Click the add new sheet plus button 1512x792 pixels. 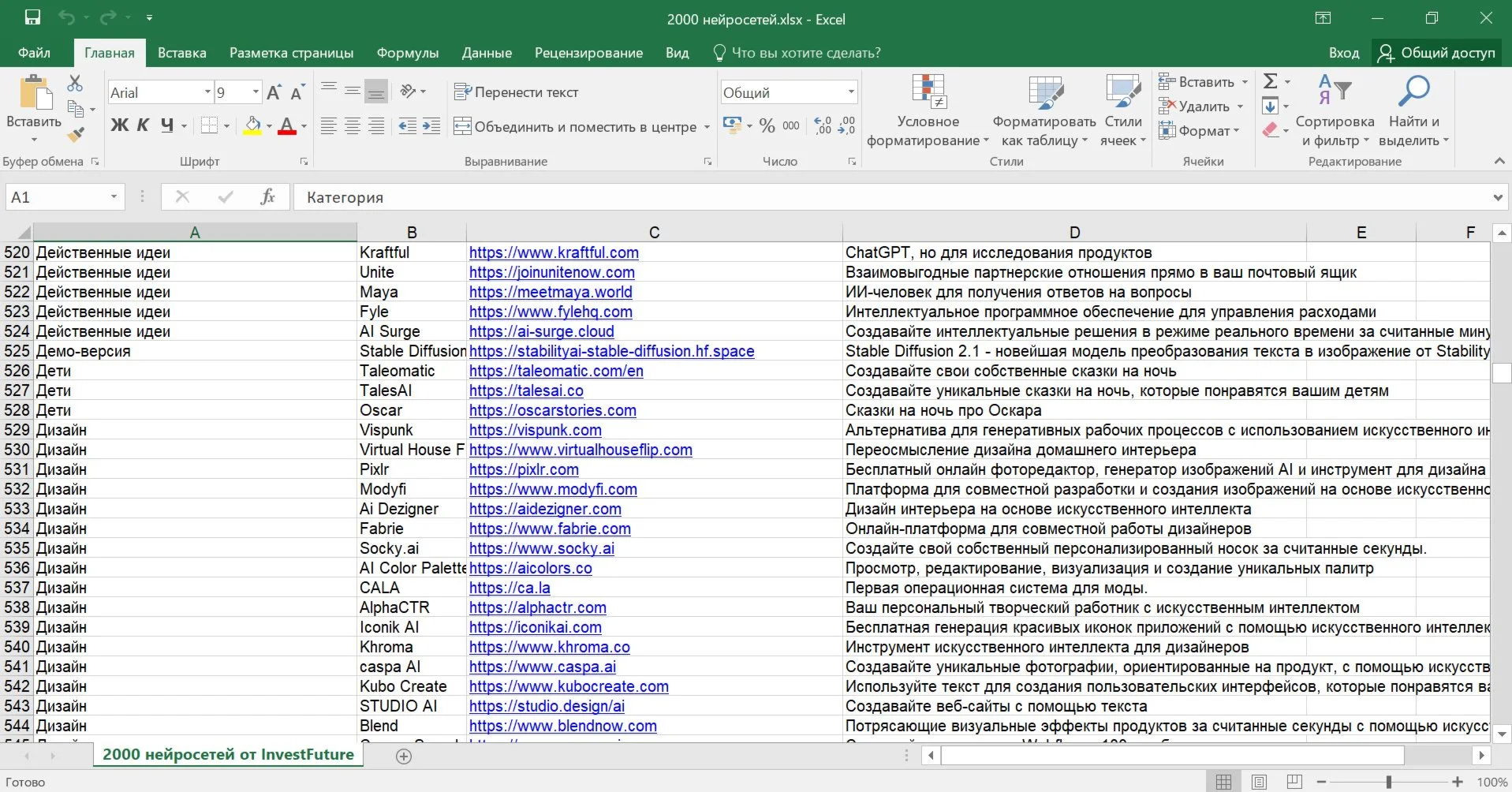pos(404,757)
